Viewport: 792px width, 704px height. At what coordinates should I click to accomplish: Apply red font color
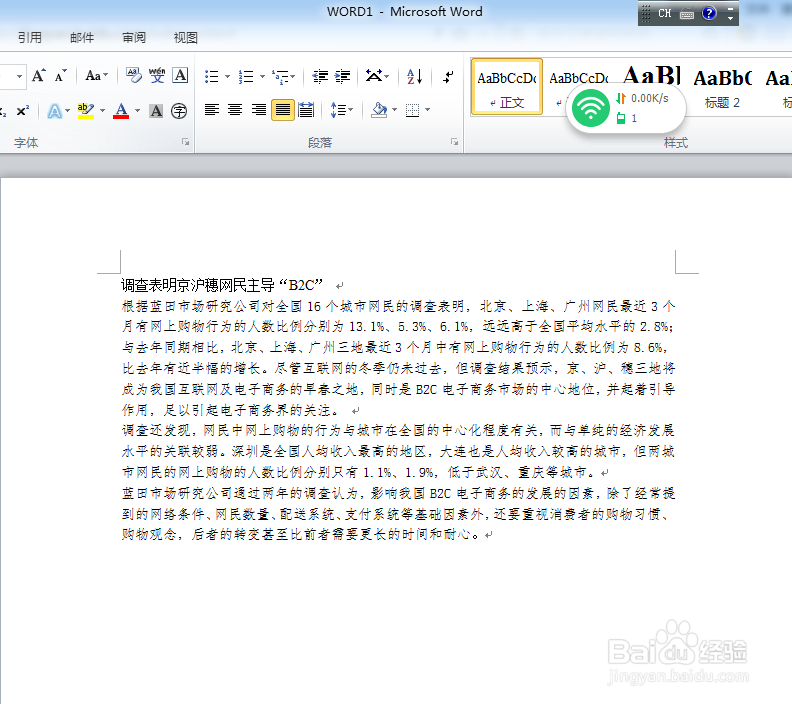[x=121, y=111]
